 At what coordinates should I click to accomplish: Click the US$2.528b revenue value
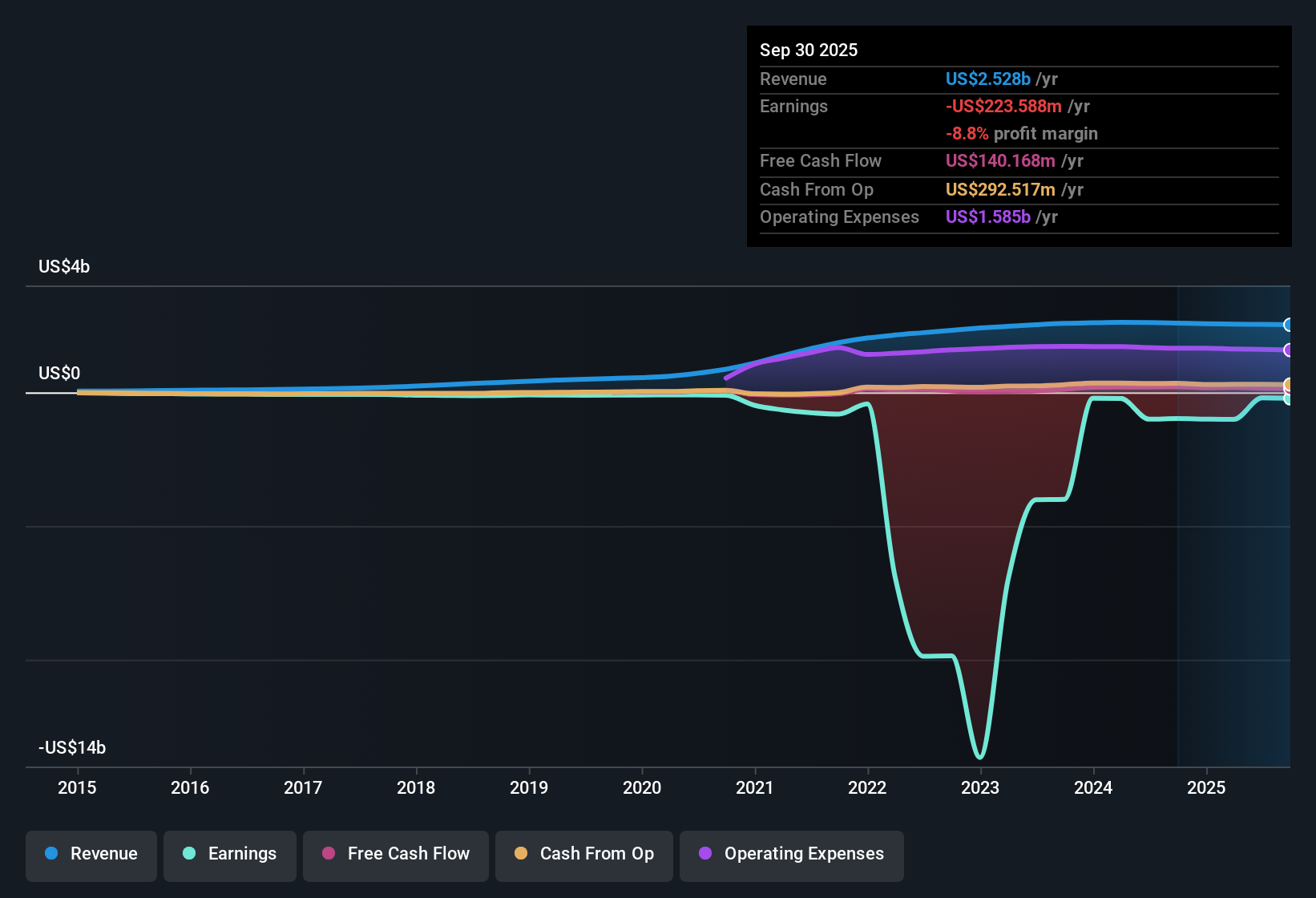[987, 79]
